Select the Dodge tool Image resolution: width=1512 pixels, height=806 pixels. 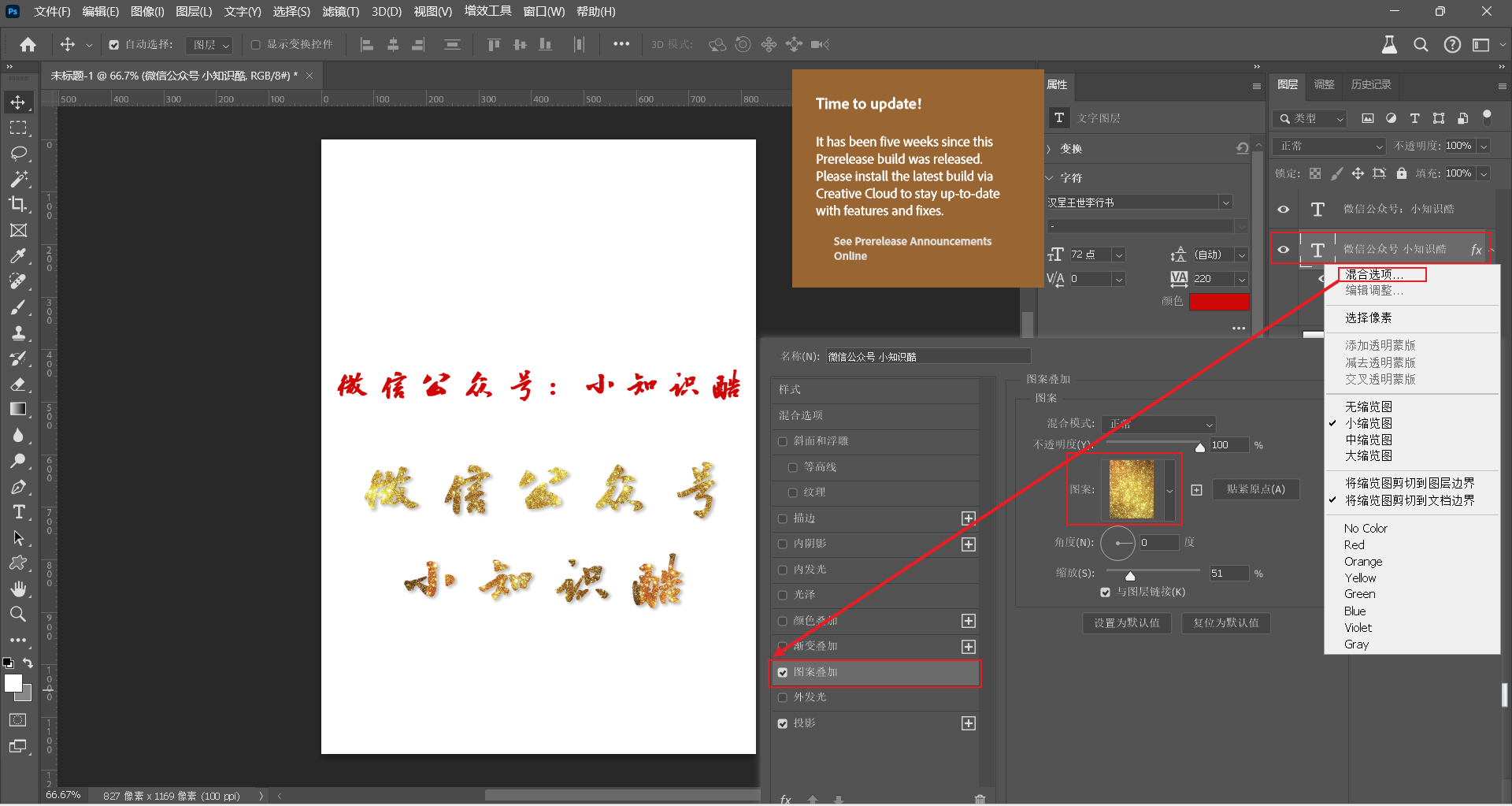tap(18, 461)
